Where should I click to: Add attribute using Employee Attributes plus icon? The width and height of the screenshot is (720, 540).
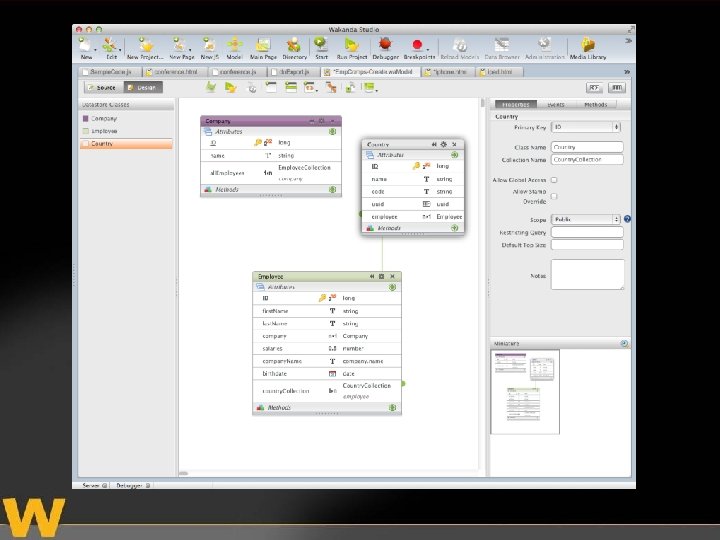click(392, 287)
